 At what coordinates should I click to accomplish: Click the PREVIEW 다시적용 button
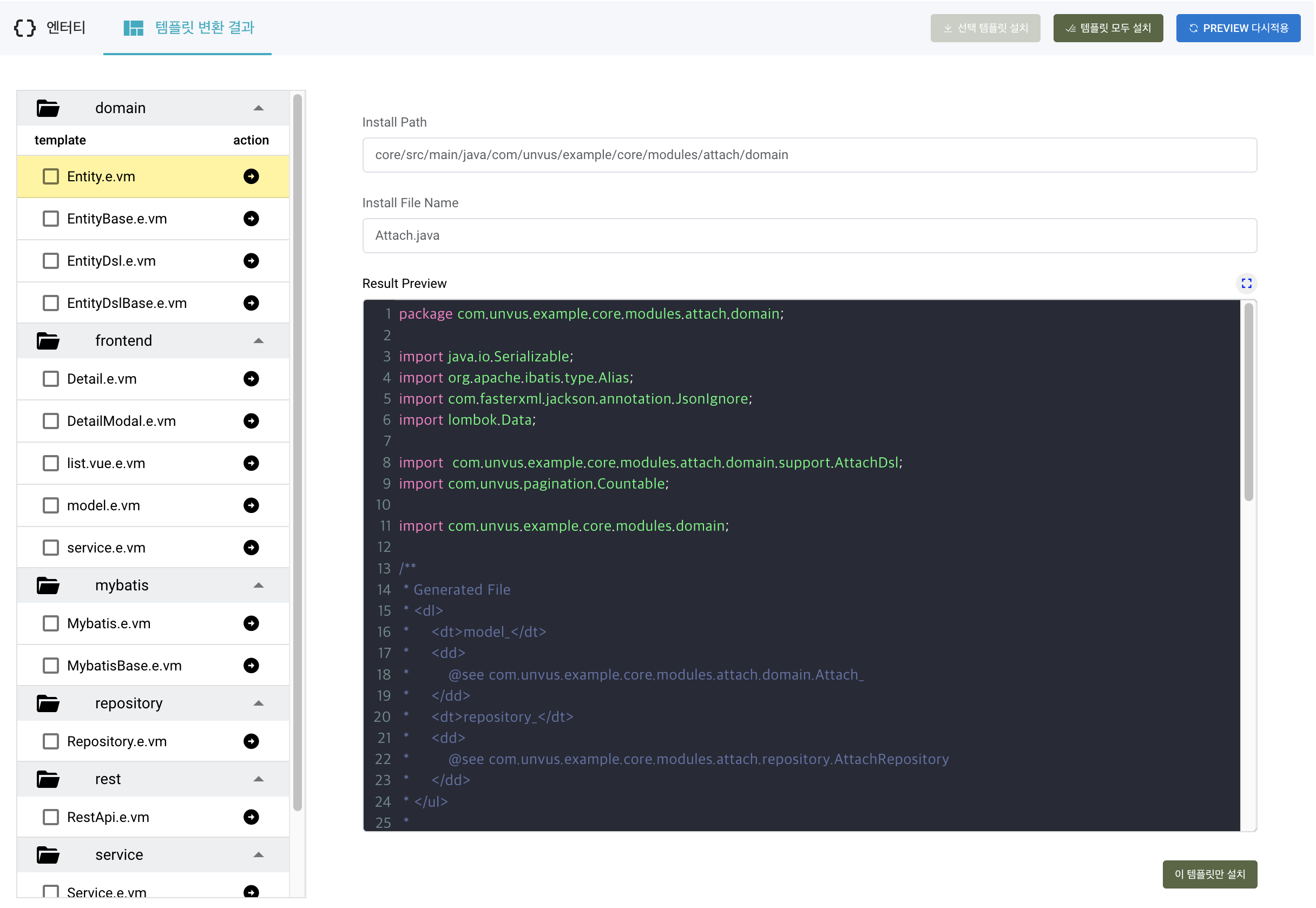coord(1238,28)
